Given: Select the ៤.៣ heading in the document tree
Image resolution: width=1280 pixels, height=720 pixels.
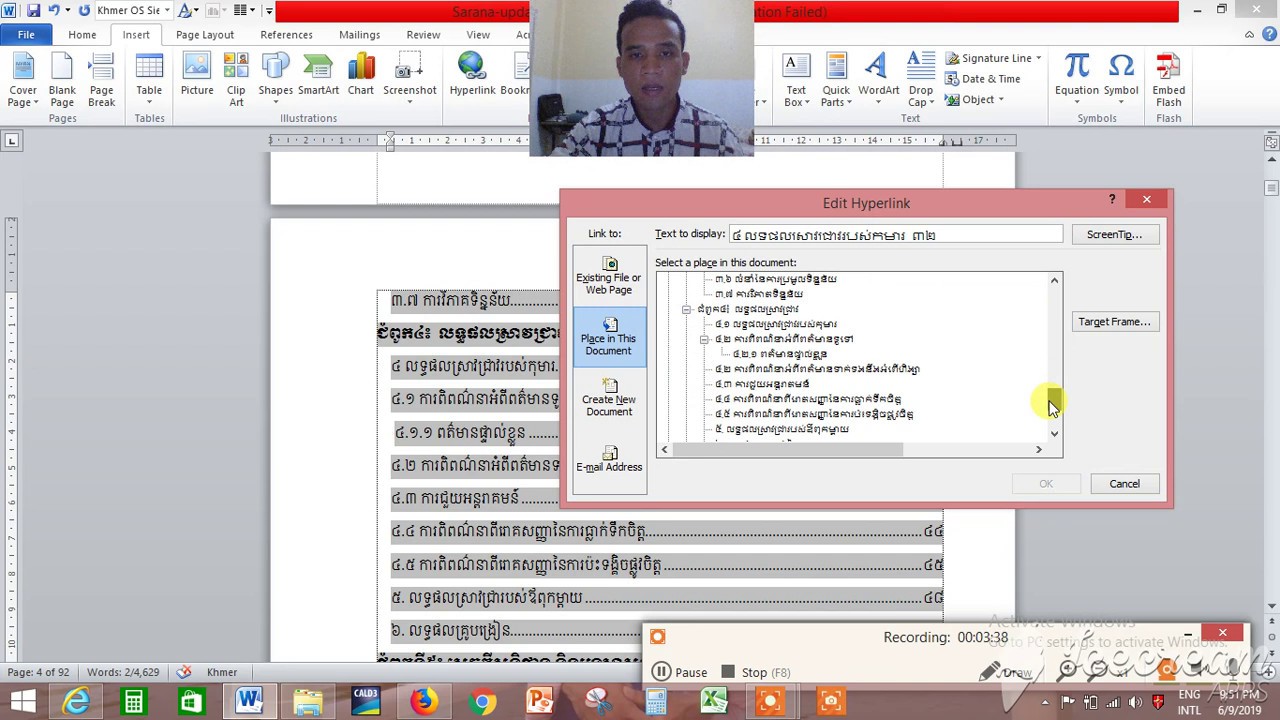Looking at the screenshot, I should [762, 384].
